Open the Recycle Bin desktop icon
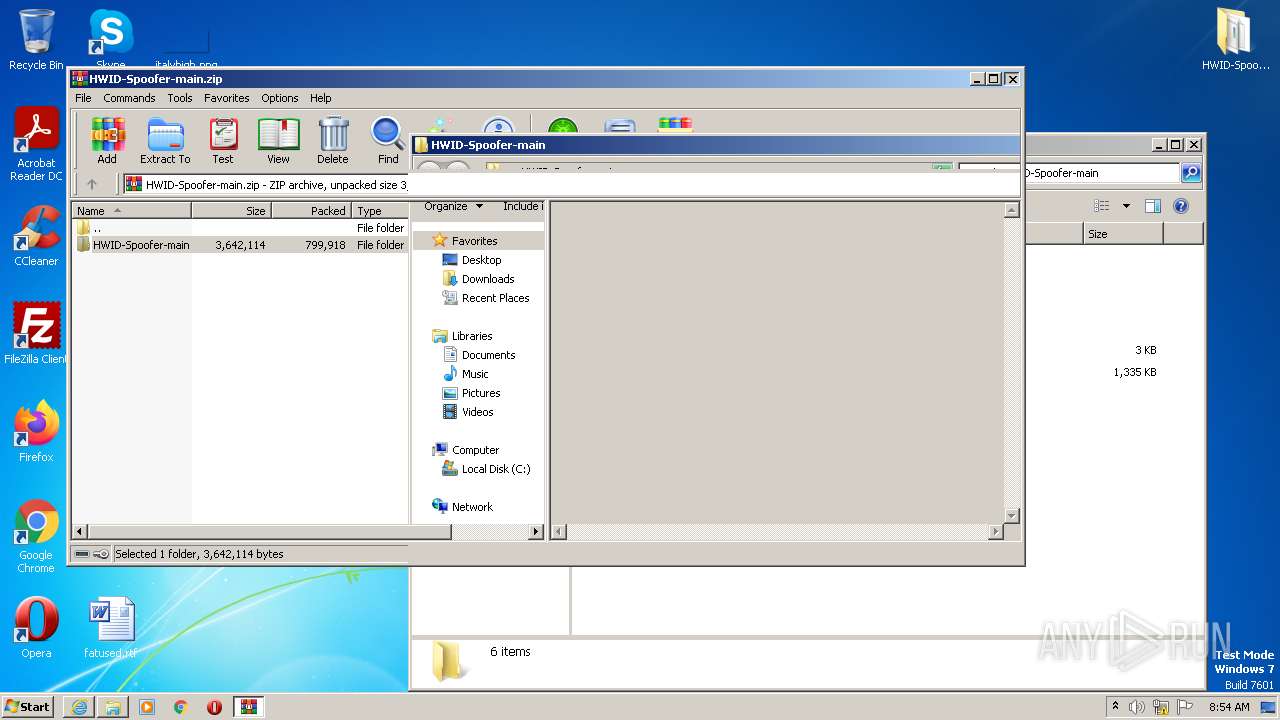The height and width of the screenshot is (720, 1280). coord(36,40)
